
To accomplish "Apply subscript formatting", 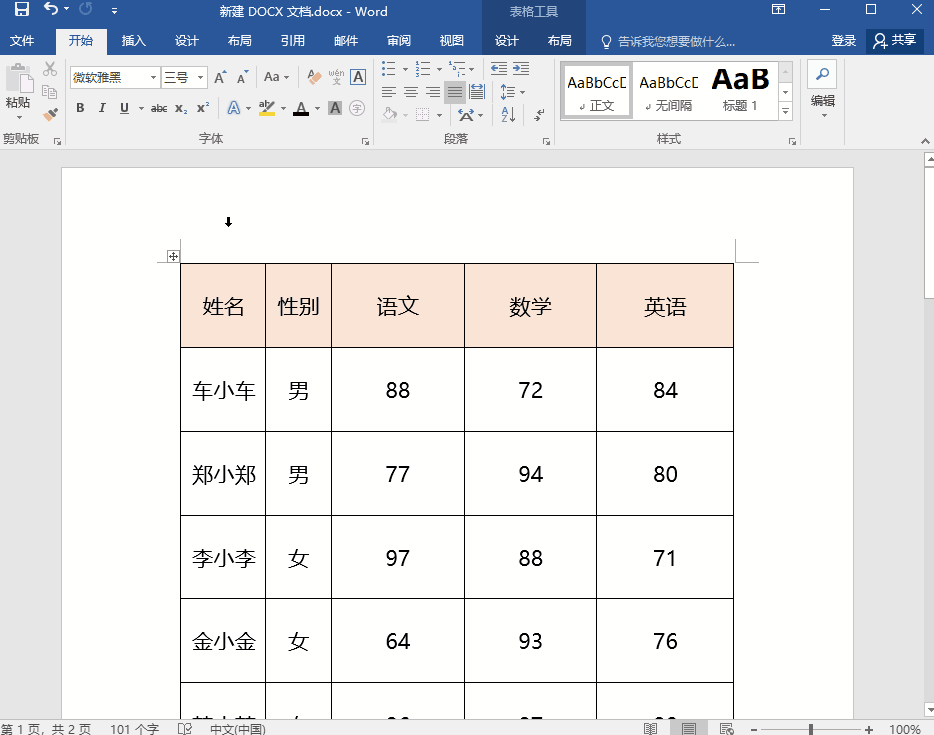I will [180, 107].
